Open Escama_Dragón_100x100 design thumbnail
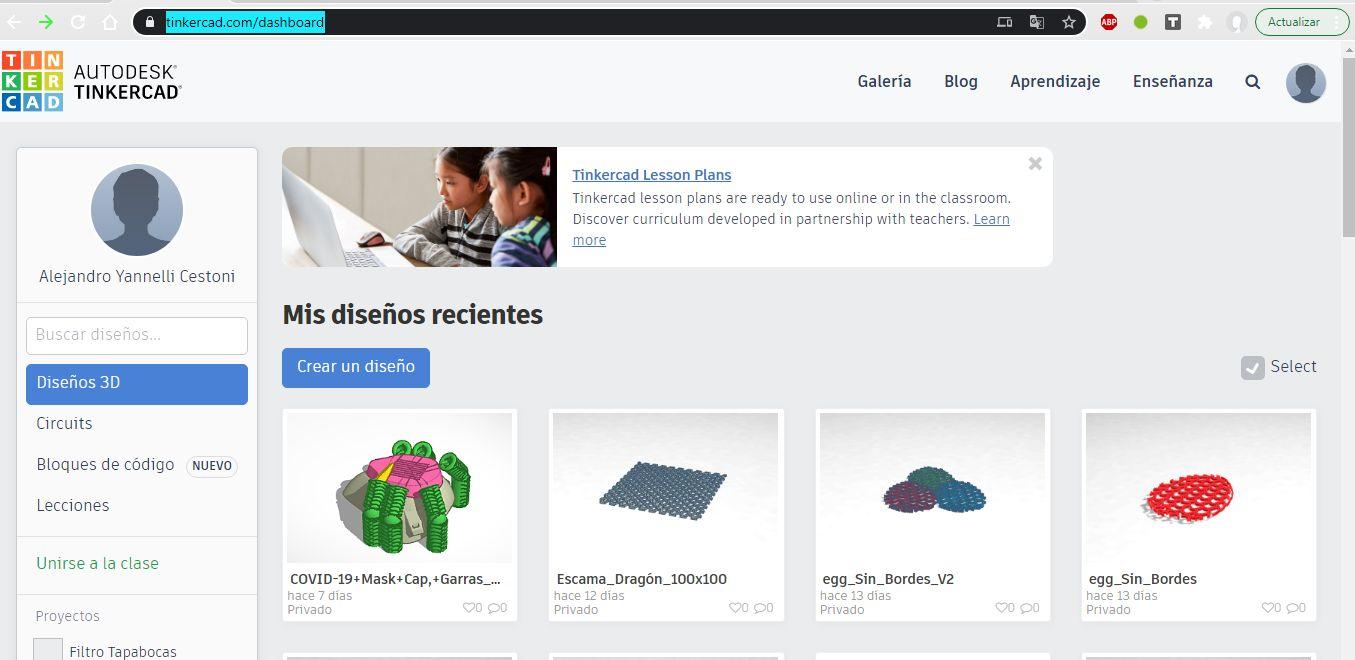1355x660 pixels. click(666, 488)
